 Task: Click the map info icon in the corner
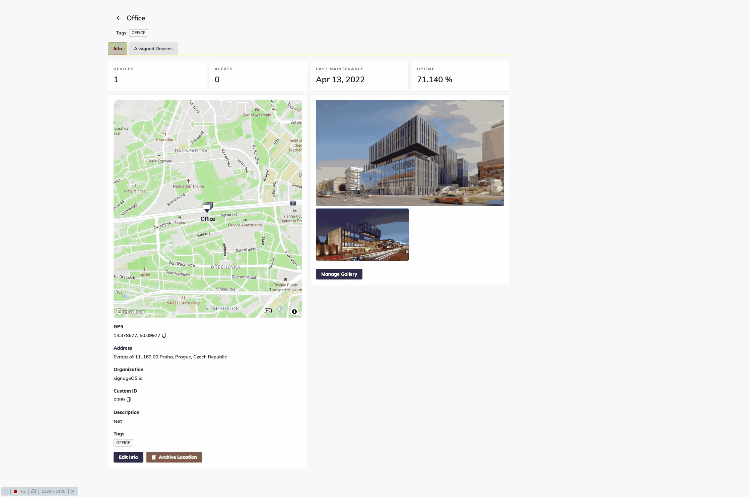(295, 312)
